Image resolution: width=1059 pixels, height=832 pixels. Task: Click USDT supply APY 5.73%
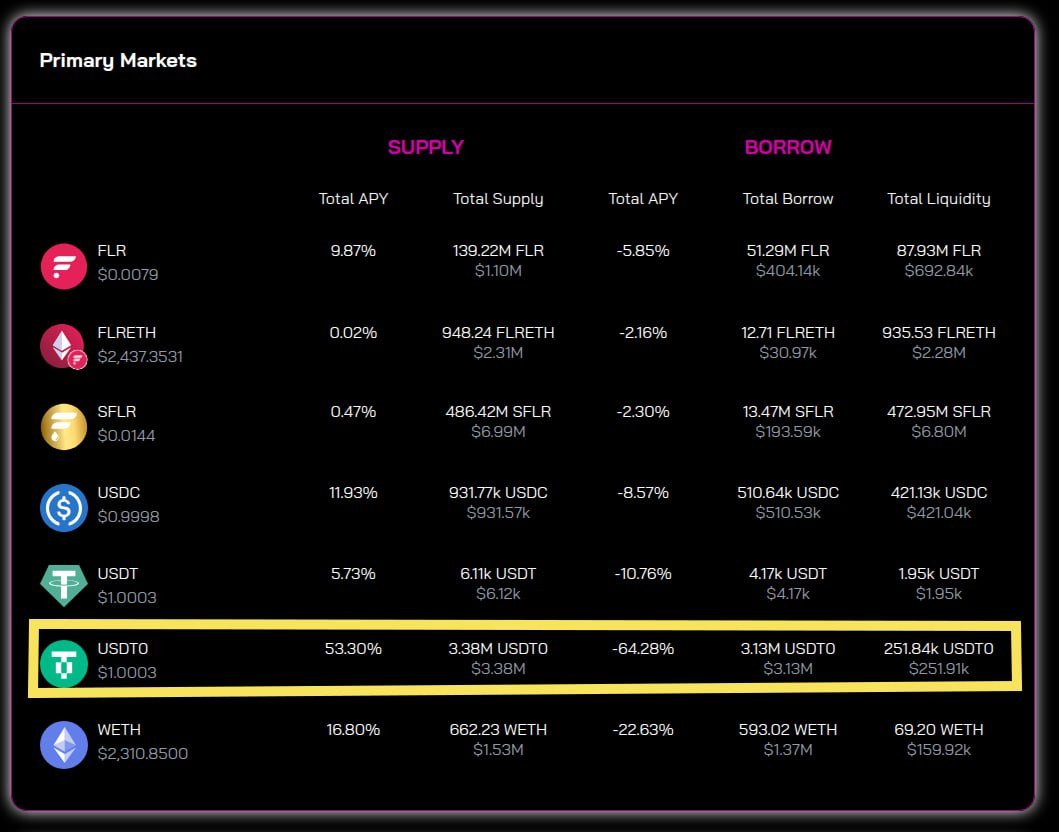click(x=353, y=574)
